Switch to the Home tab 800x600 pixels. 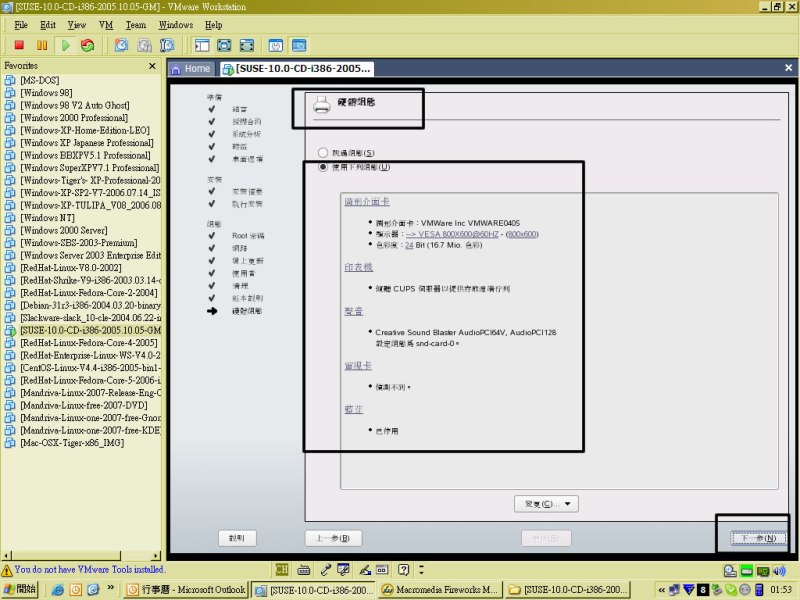click(191, 68)
